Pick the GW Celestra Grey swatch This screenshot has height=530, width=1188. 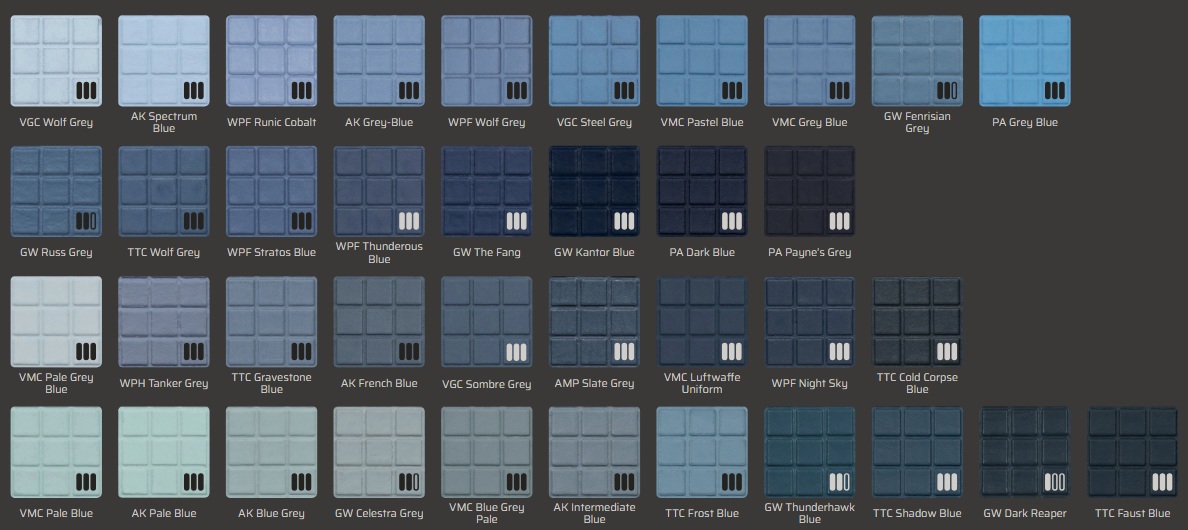[379, 452]
